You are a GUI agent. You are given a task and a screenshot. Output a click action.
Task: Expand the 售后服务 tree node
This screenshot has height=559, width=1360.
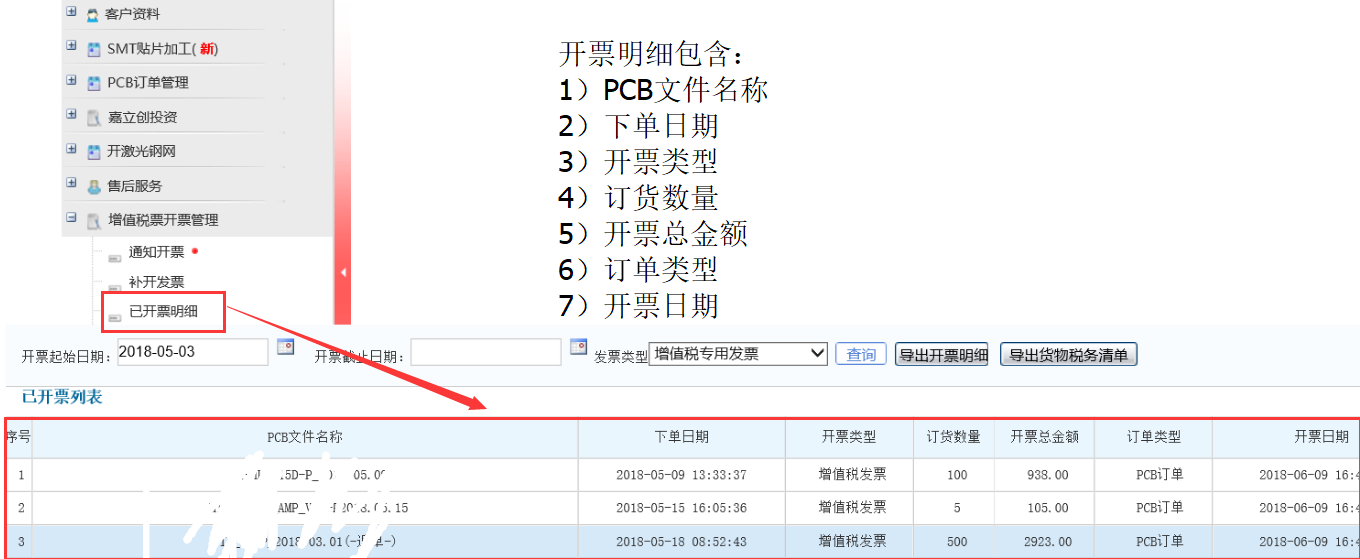71,184
